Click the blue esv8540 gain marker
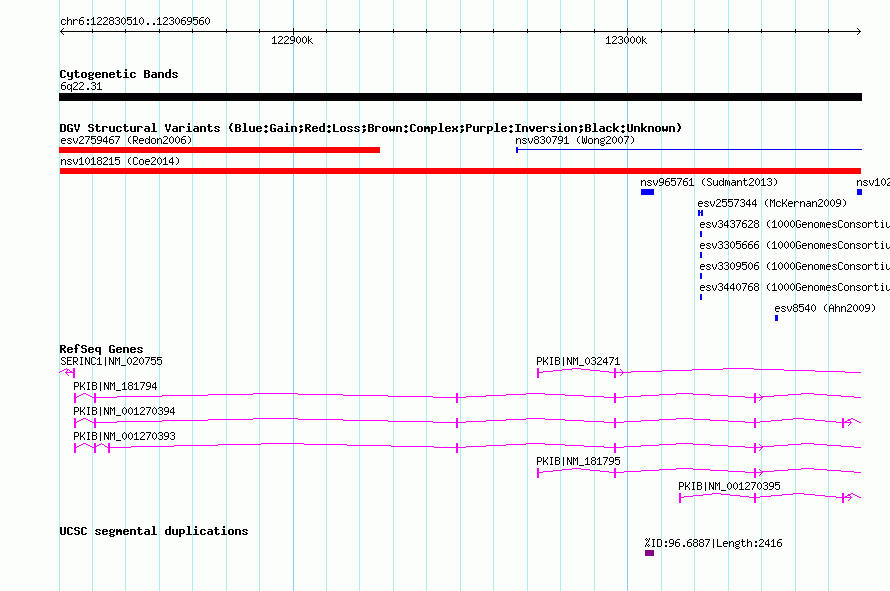 coord(776,318)
